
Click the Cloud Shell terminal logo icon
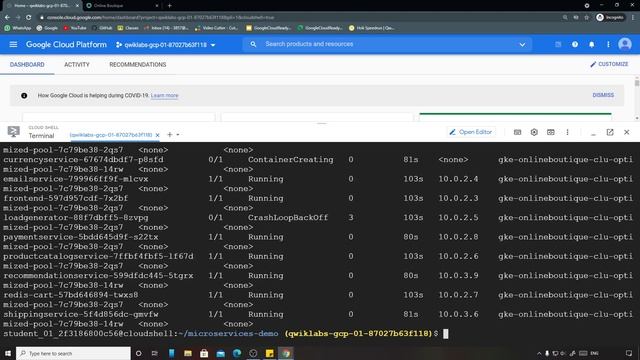click(x=13, y=132)
